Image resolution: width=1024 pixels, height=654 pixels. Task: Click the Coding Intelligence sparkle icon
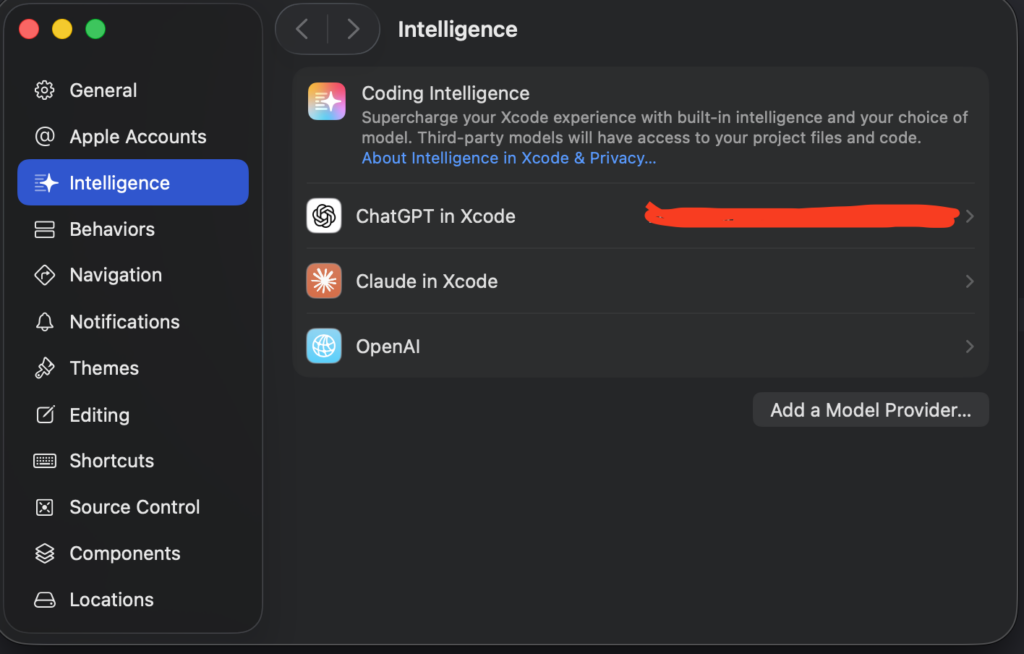tap(327, 101)
